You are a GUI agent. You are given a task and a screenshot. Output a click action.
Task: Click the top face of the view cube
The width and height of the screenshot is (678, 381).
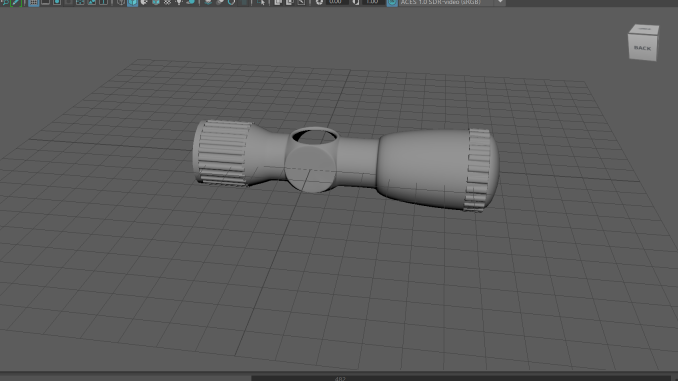644,29
